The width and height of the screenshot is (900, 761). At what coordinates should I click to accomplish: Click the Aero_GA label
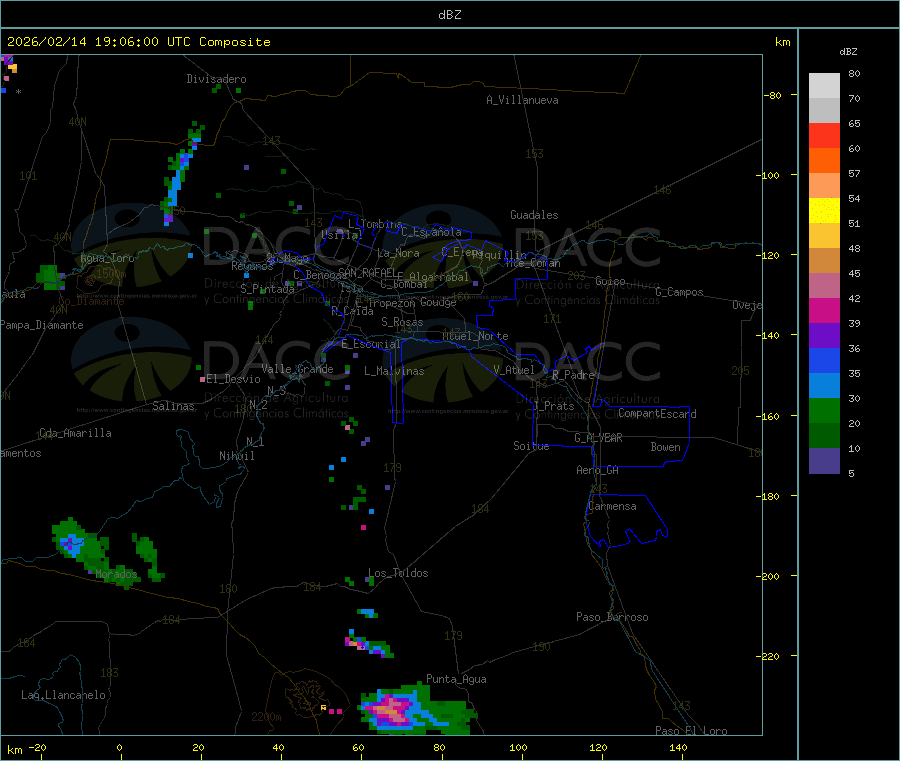point(597,470)
